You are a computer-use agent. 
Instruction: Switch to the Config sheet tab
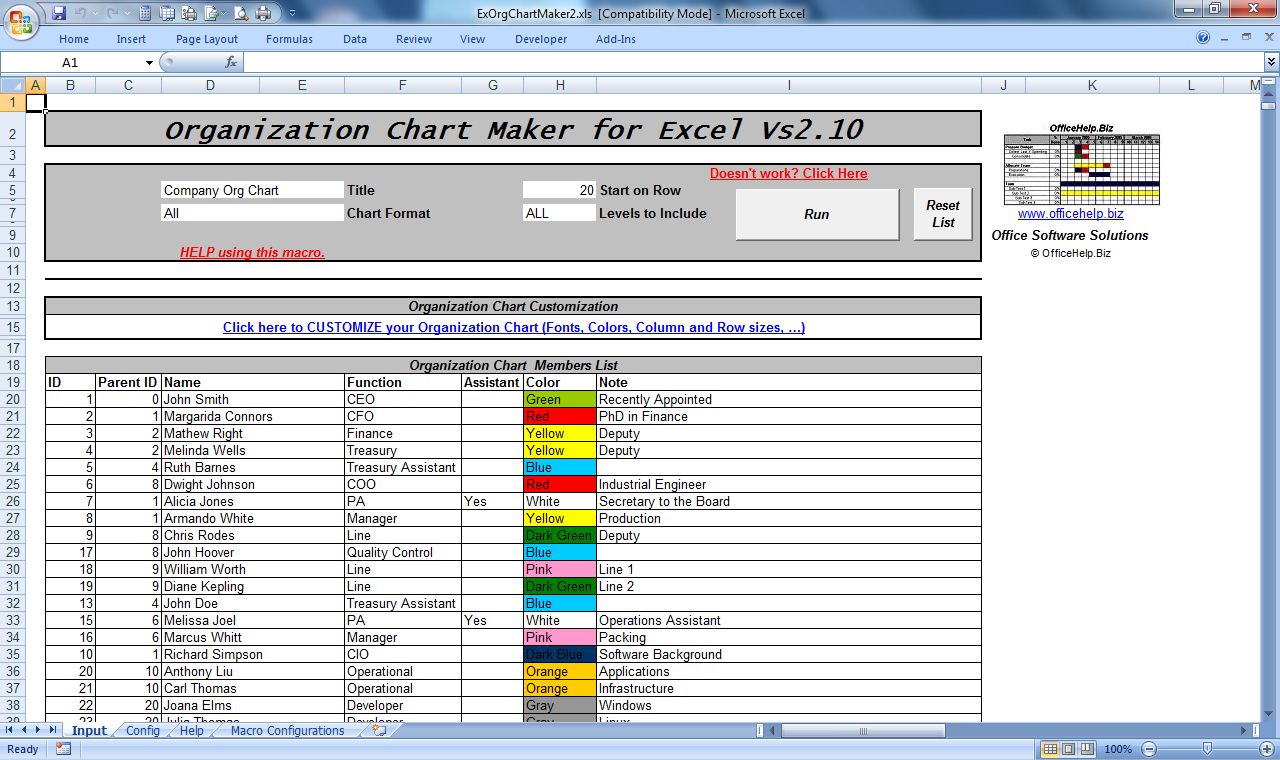(142, 731)
